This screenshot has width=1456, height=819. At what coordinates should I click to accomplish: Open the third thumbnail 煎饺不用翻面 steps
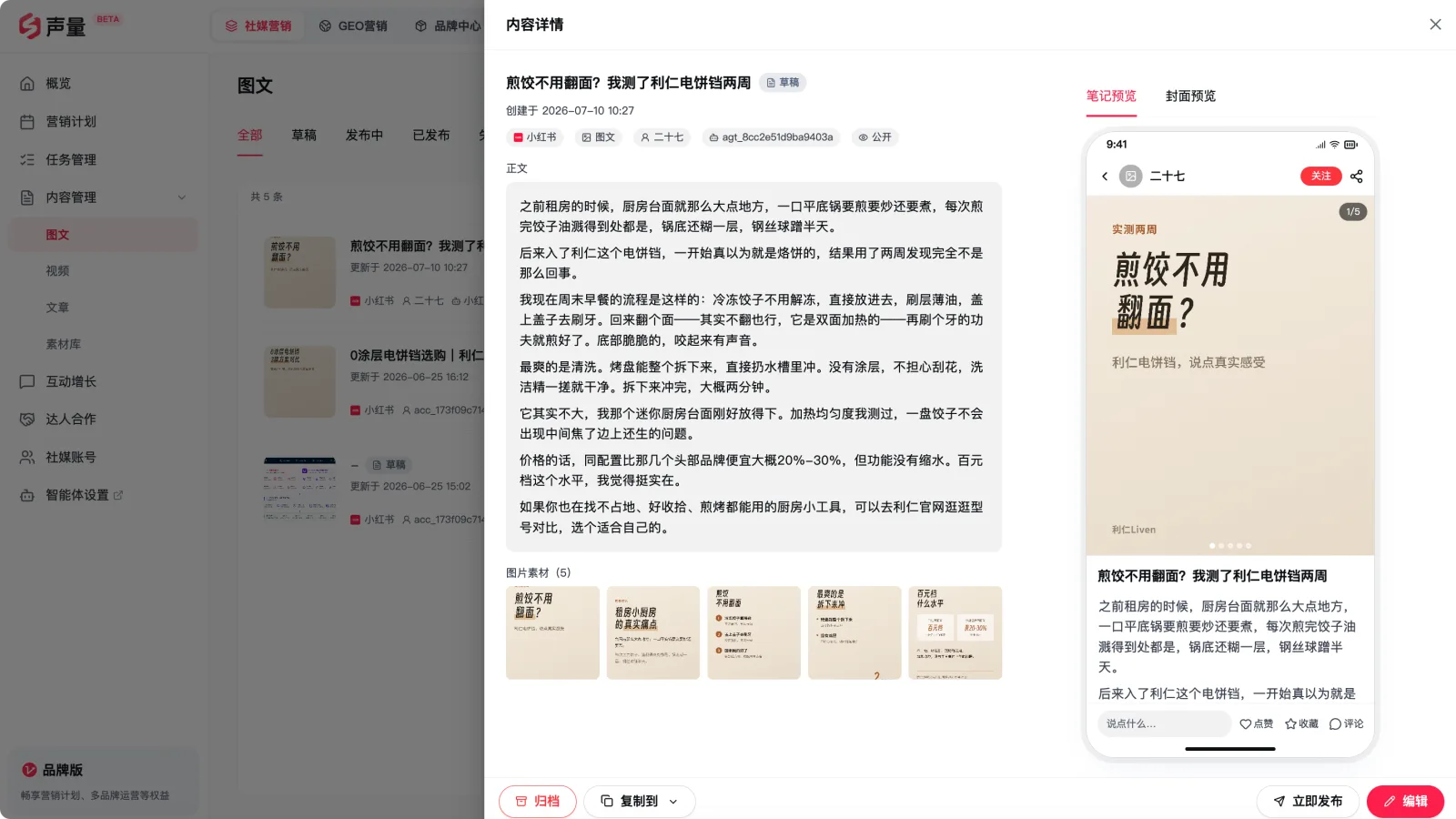pyautogui.click(x=753, y=633)
